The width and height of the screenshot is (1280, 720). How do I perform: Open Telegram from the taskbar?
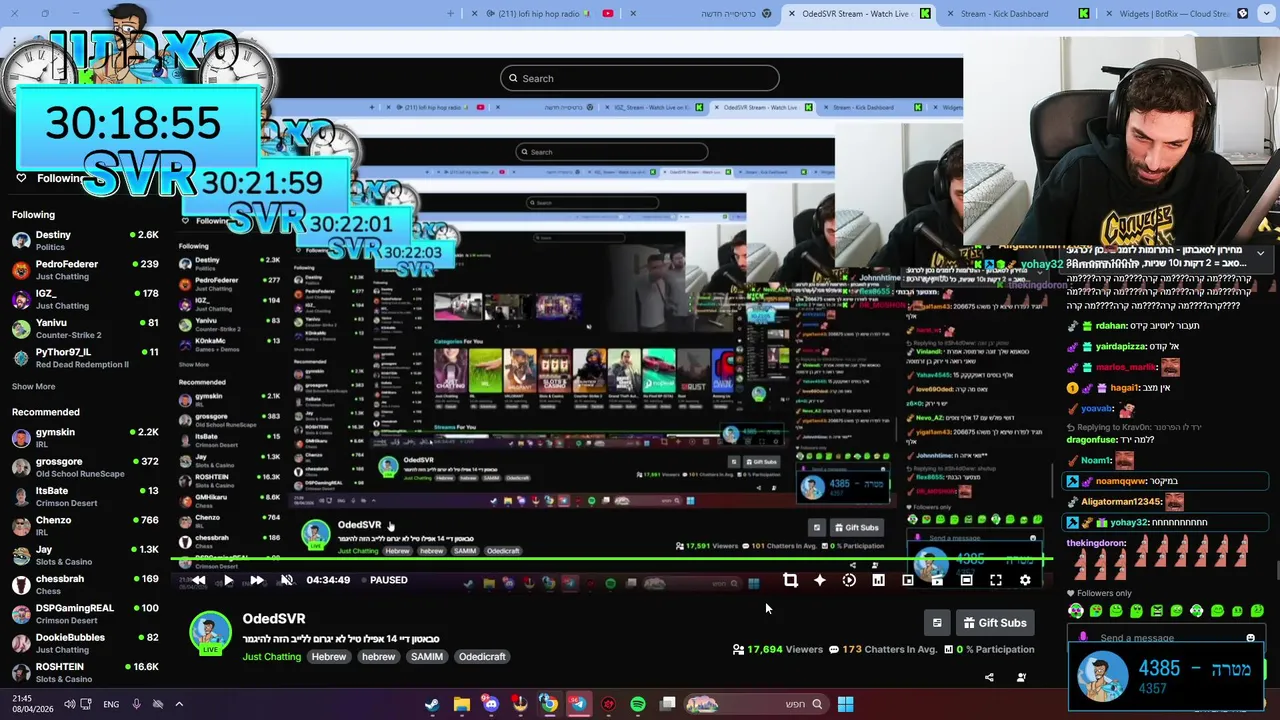(578, 704)
